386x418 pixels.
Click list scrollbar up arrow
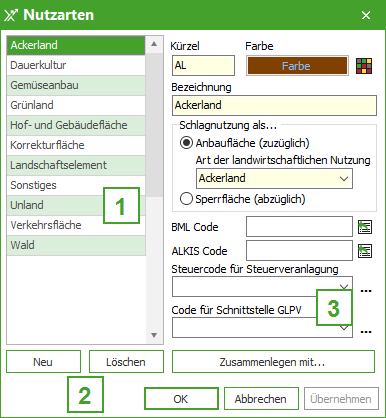point(154,44)
